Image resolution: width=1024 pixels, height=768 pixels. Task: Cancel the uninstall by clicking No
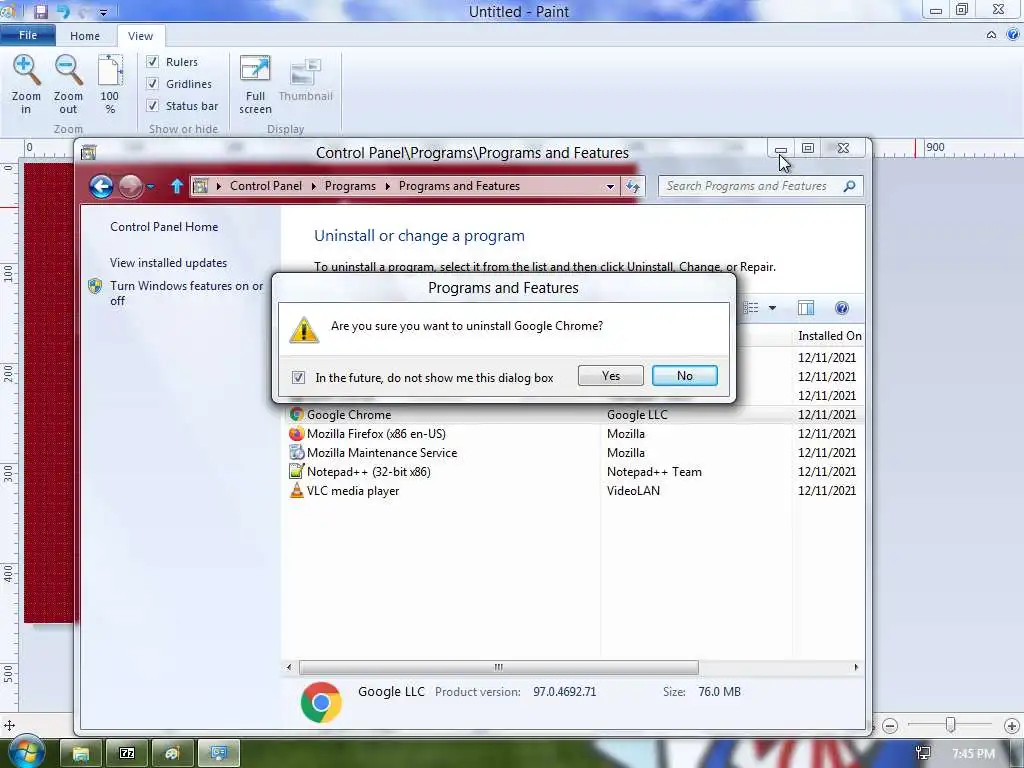684,376
